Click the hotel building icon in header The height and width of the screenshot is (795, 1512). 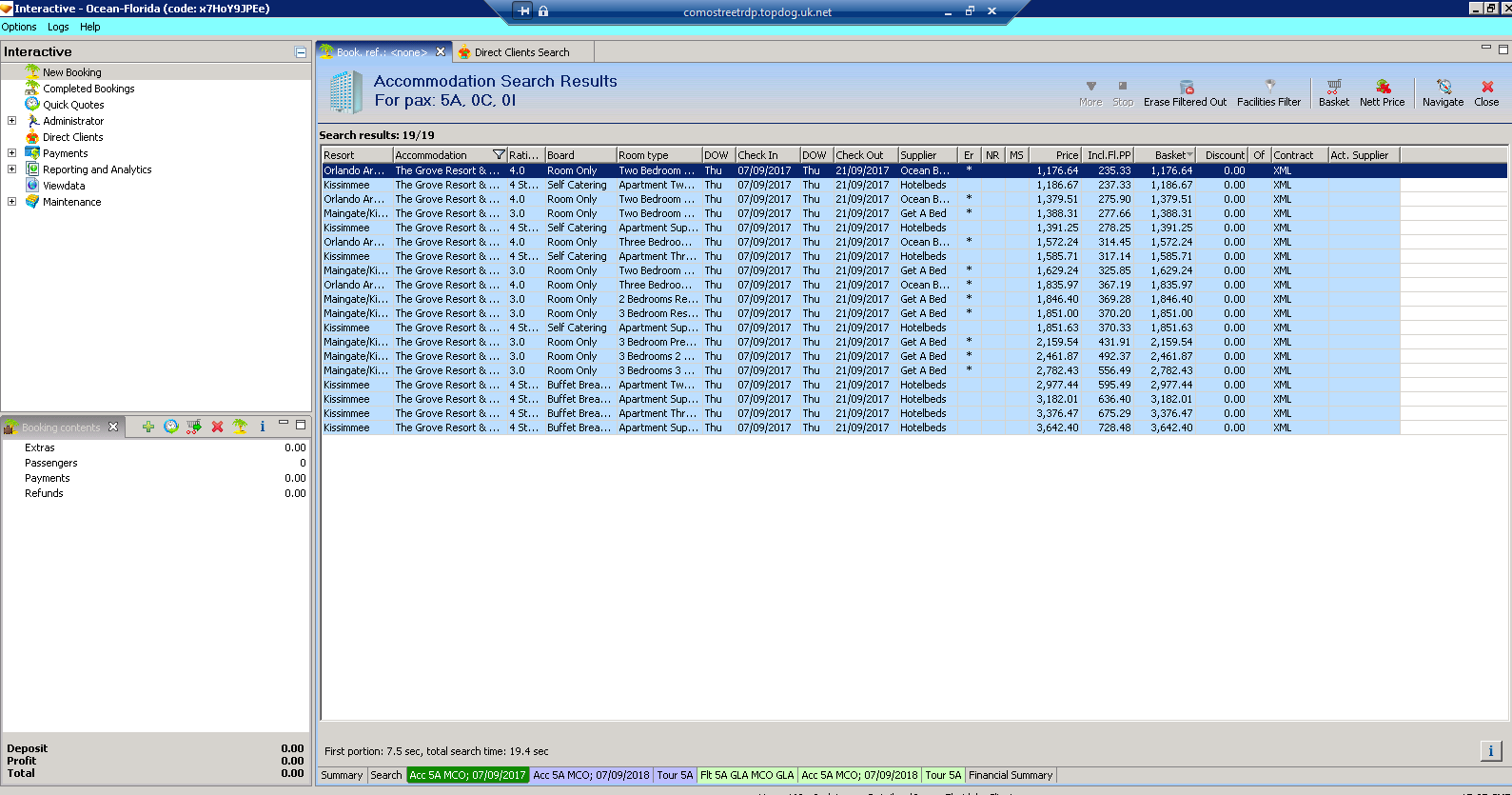click(x=345, y=91)
